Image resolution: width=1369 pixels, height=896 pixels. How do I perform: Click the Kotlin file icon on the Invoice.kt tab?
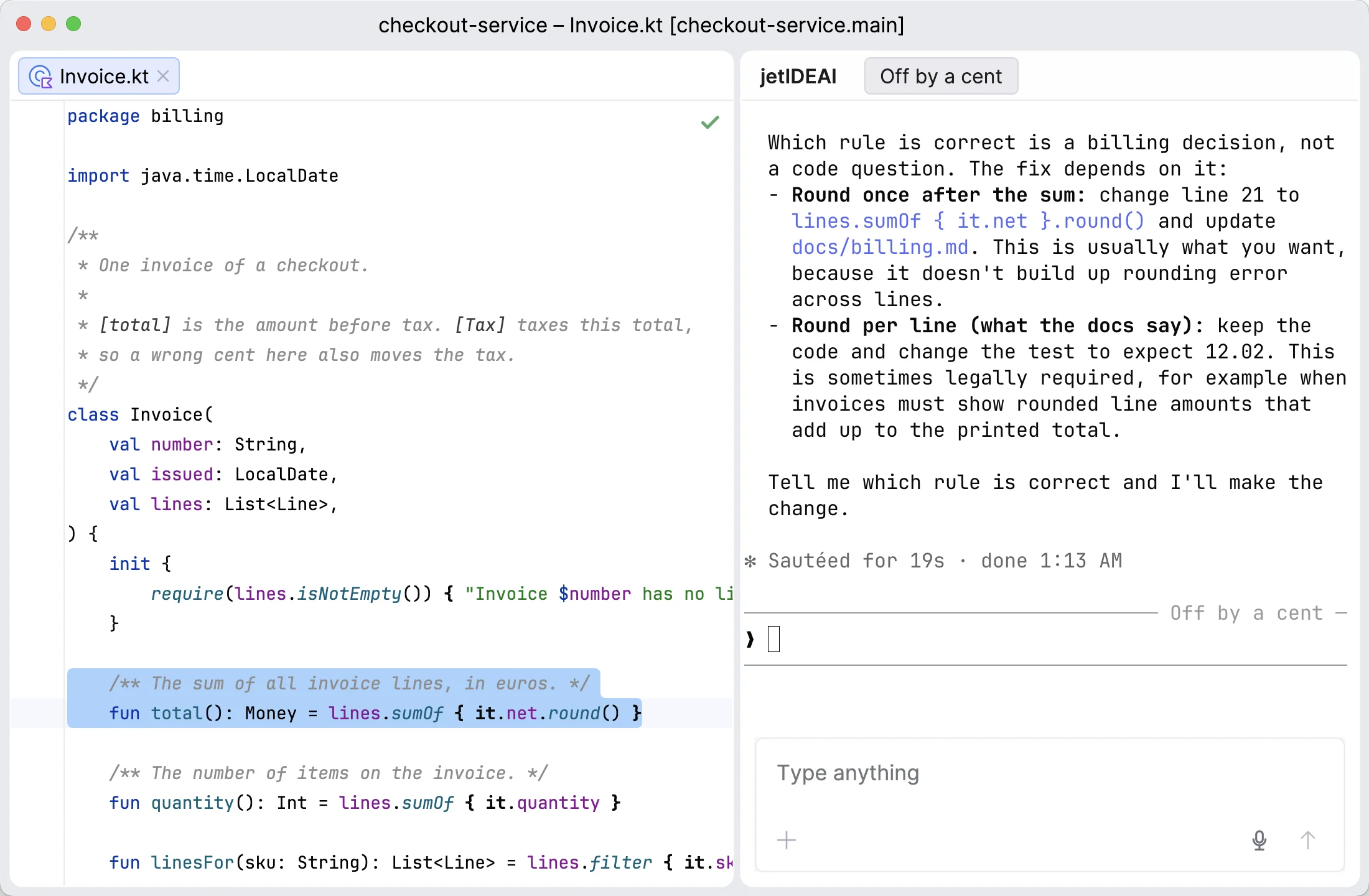41,77
